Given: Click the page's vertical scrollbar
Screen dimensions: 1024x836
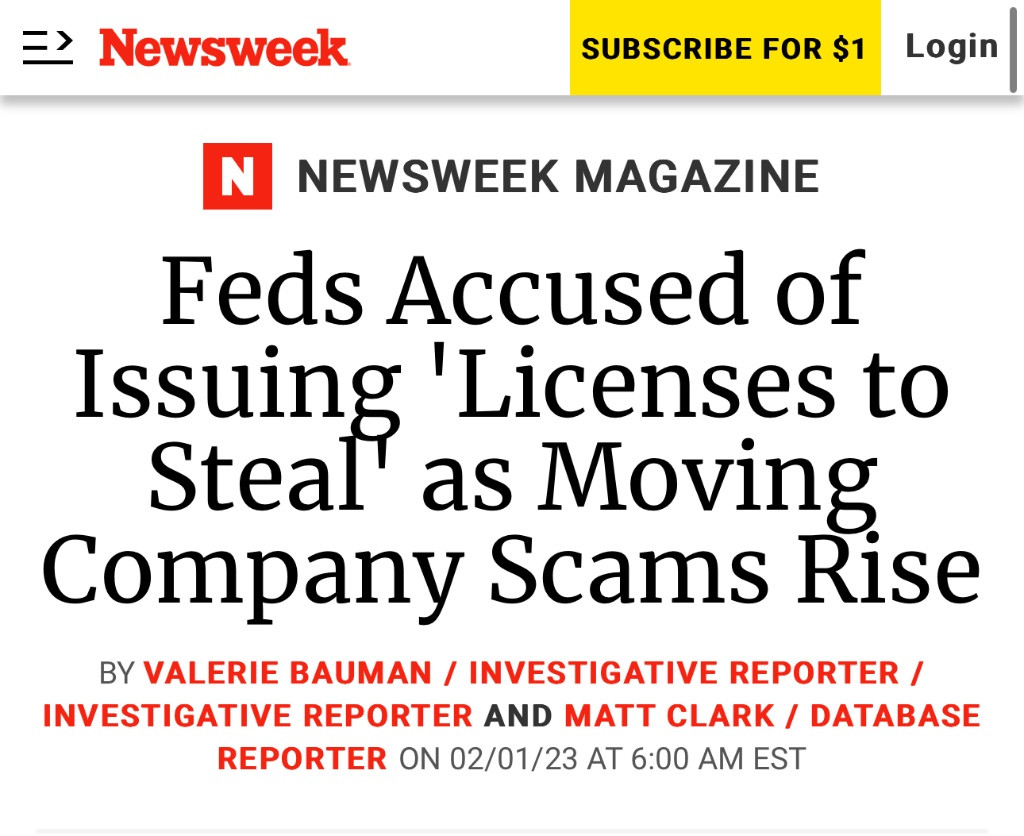Looking at the screenshot, I should tap(1014, 47).
